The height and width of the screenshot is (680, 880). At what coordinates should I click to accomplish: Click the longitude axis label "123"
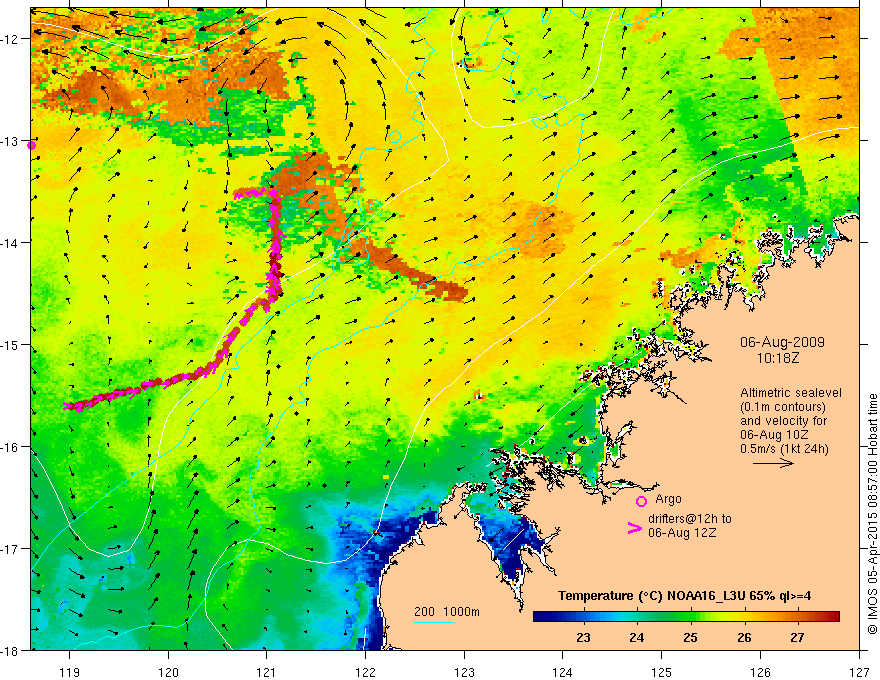pyautogui.click(x=464, y=672)
